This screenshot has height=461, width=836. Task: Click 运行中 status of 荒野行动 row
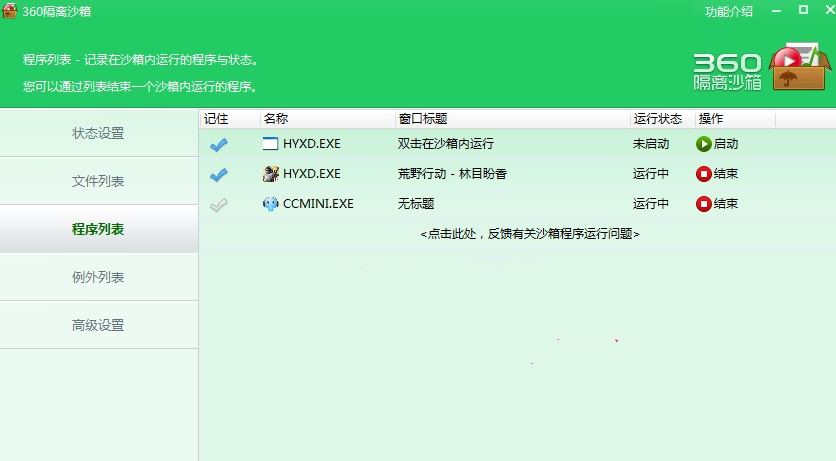650,174
